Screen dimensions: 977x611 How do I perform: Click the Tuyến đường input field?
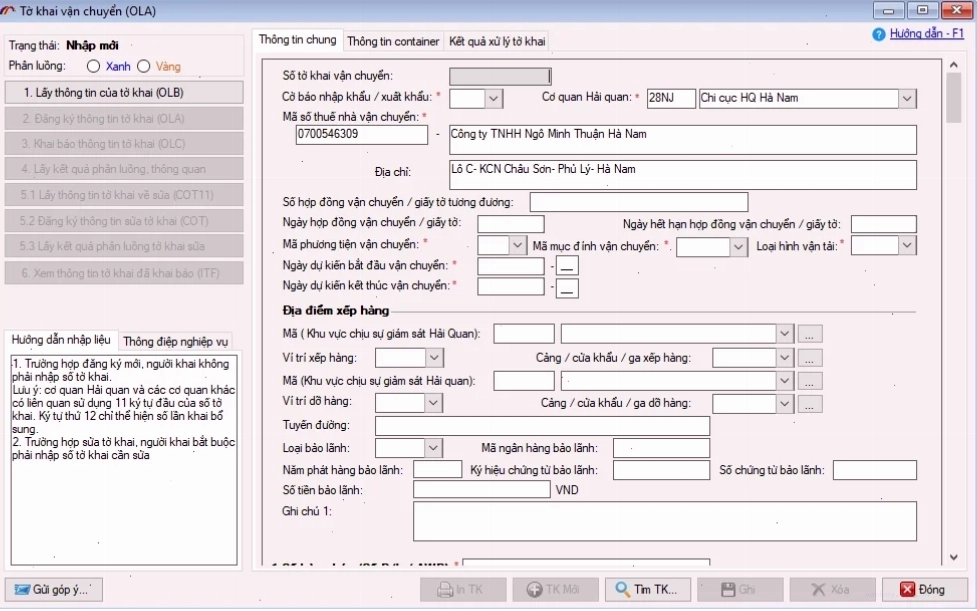[x=542, y=425]
